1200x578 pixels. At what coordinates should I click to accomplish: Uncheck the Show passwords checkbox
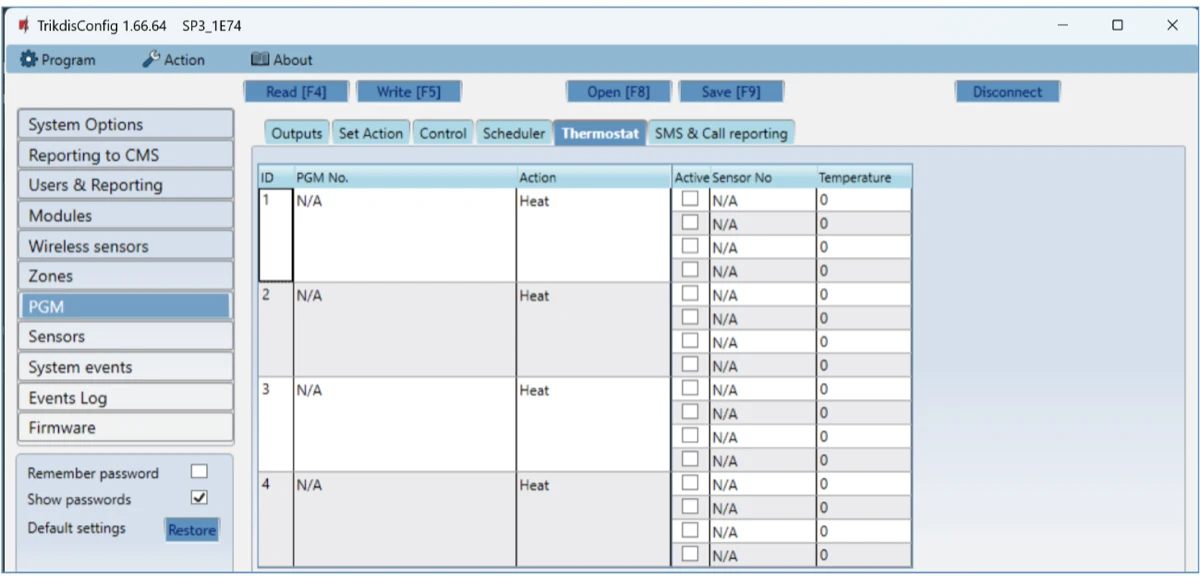[199, 498]
